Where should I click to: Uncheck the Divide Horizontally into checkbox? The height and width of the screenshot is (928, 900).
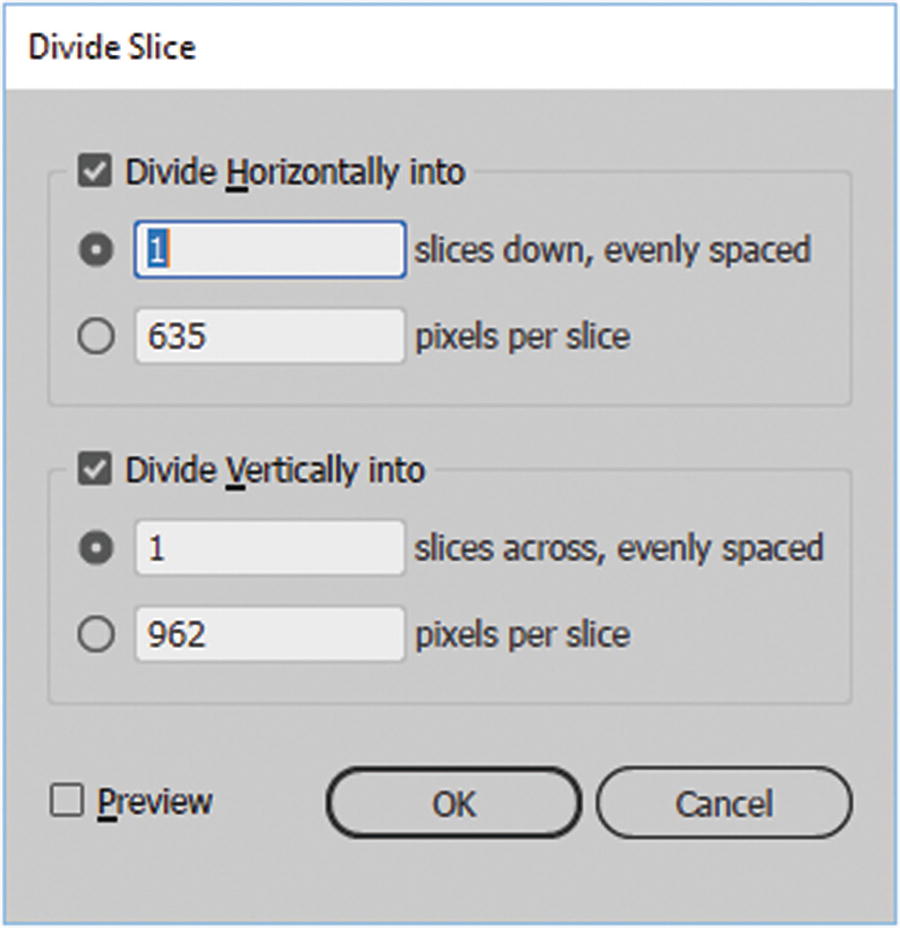[x=95, y=171]
